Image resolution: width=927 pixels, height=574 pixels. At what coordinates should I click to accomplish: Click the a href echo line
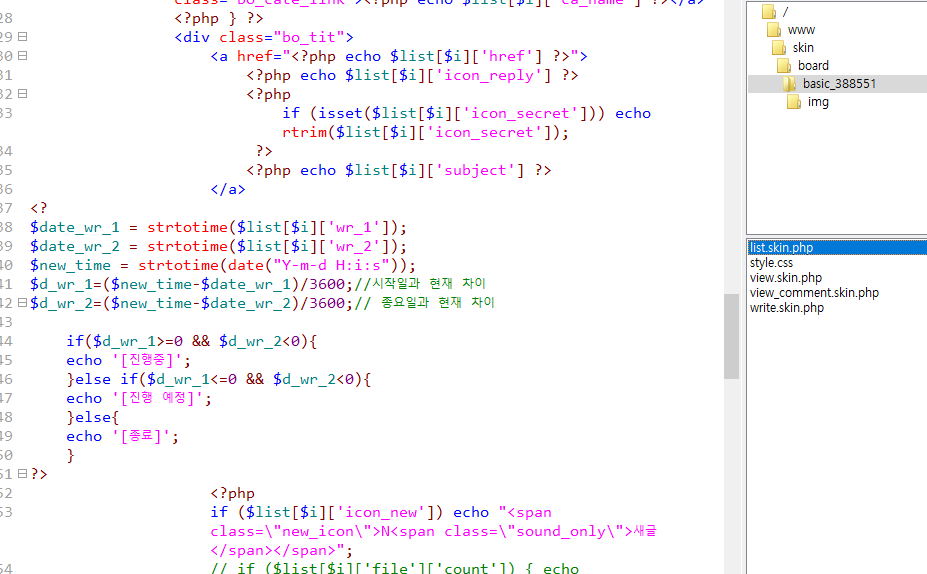399,56
